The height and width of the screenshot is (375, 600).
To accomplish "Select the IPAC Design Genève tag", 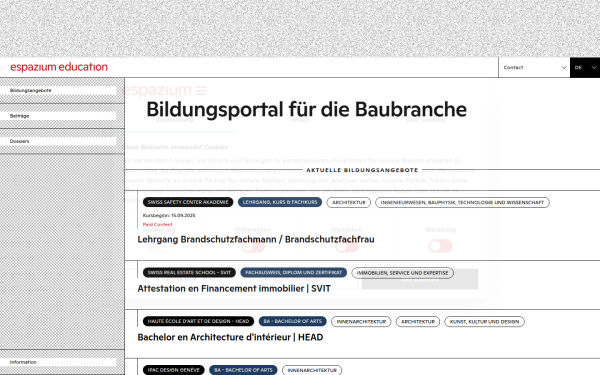I will [174, 370].
